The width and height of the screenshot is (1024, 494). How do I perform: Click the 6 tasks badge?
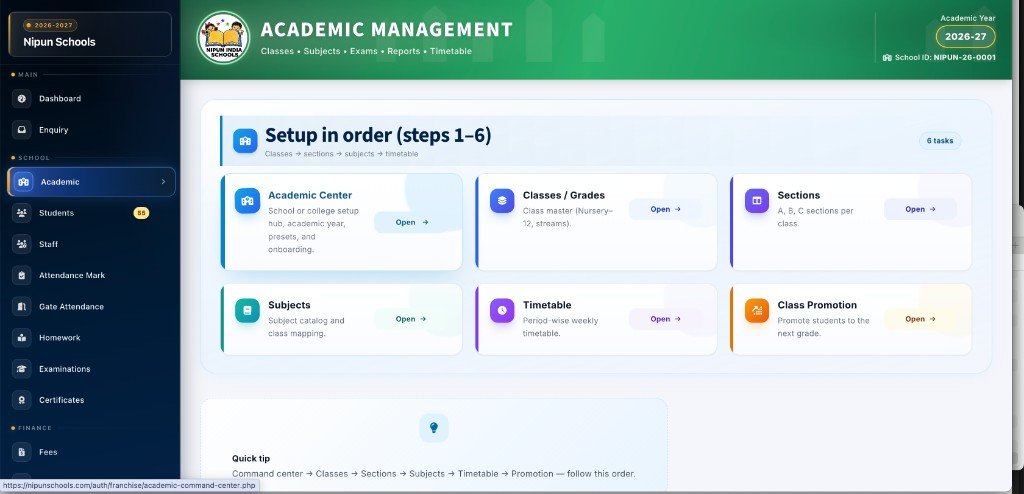point(940,140)
